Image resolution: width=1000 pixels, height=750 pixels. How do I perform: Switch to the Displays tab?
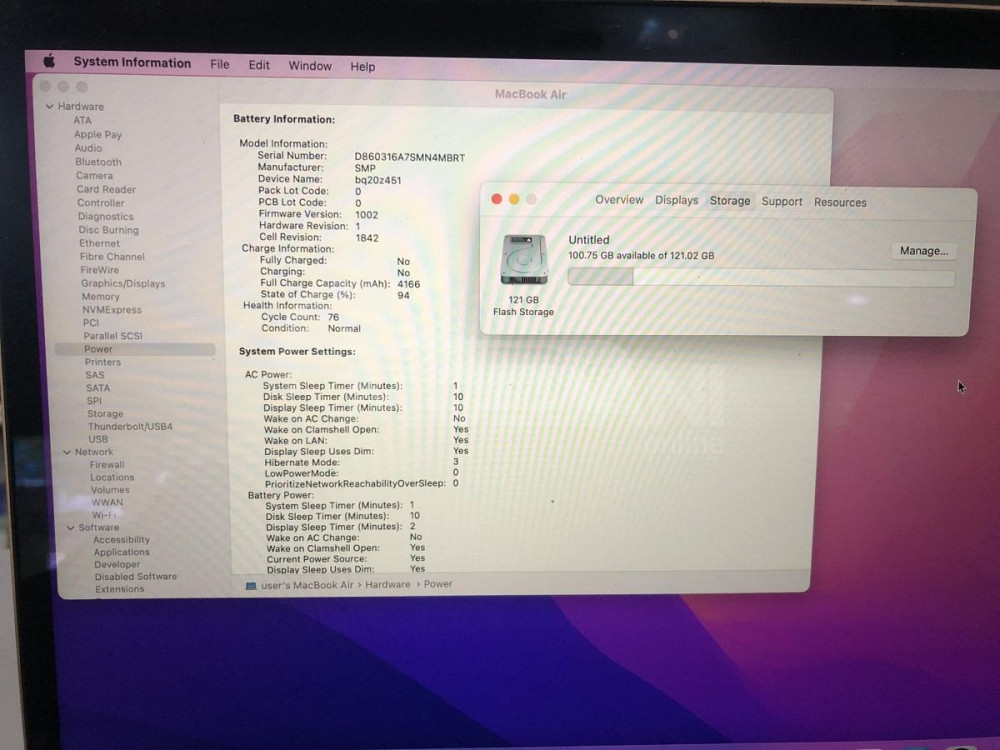pos(676,200)
